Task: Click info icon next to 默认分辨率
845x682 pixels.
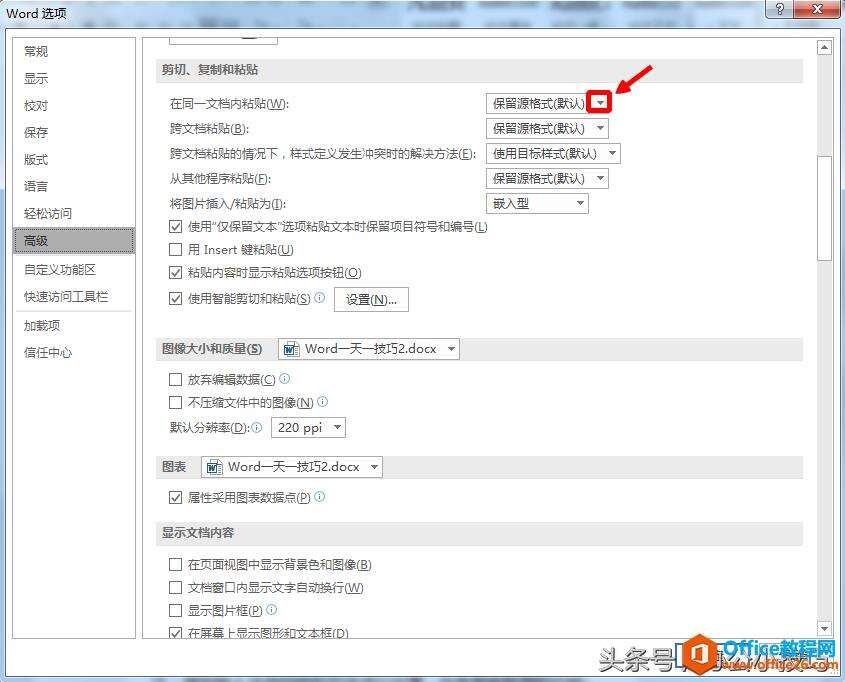Action: pyautogui.click(x=257, y=427)
